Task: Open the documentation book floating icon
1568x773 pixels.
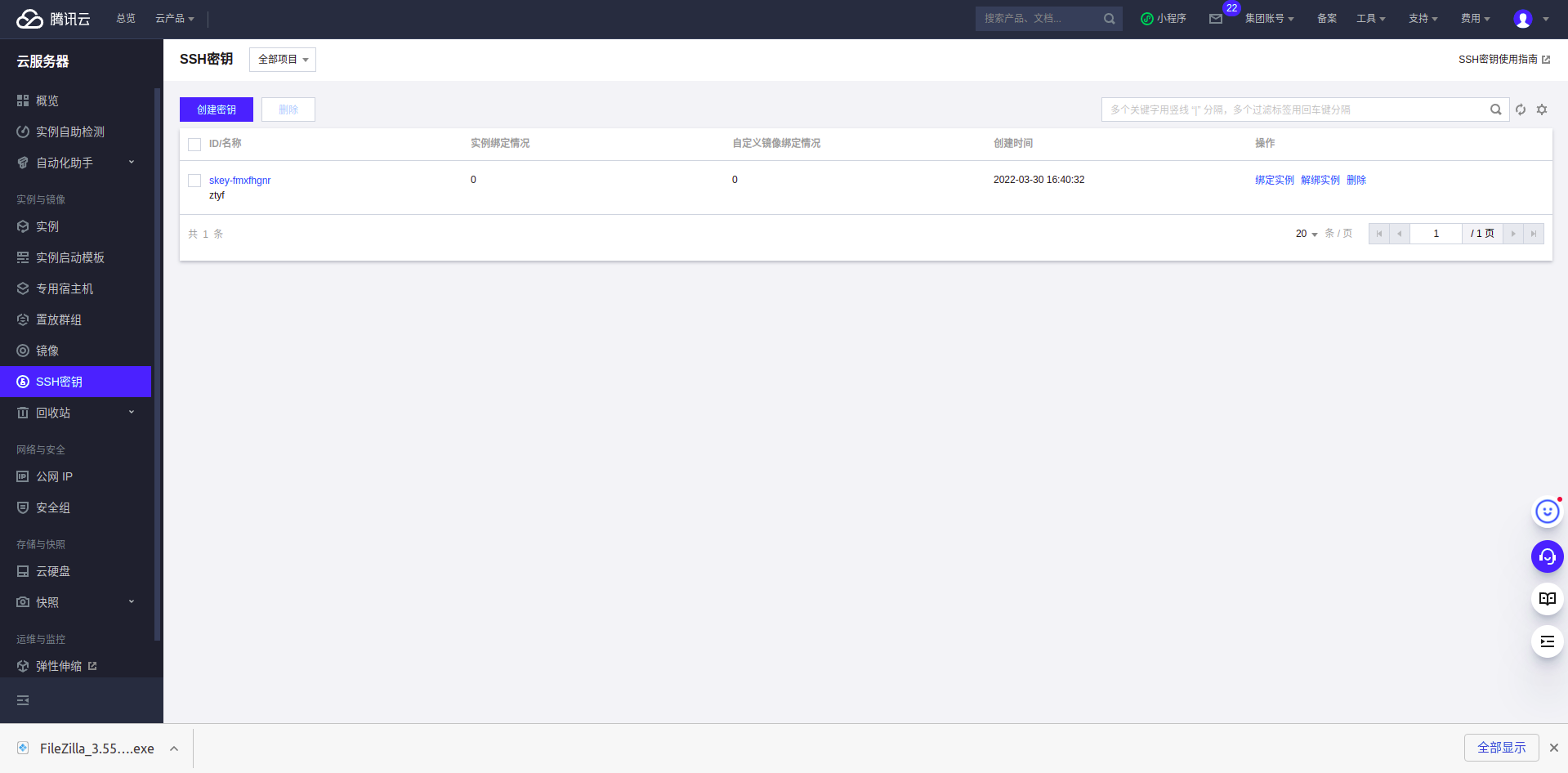Action: [1548, 599]
